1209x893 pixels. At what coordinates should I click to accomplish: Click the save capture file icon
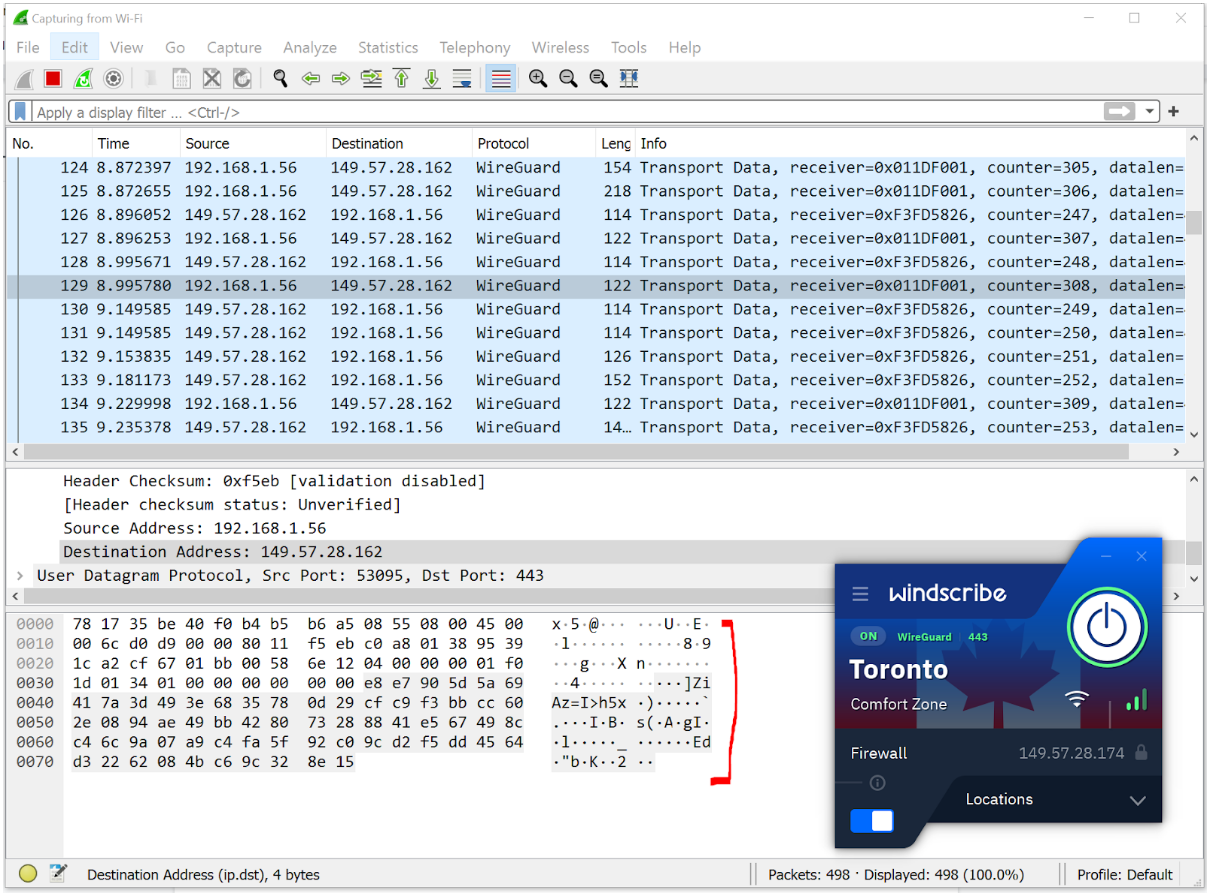click(x=181, y=78)
